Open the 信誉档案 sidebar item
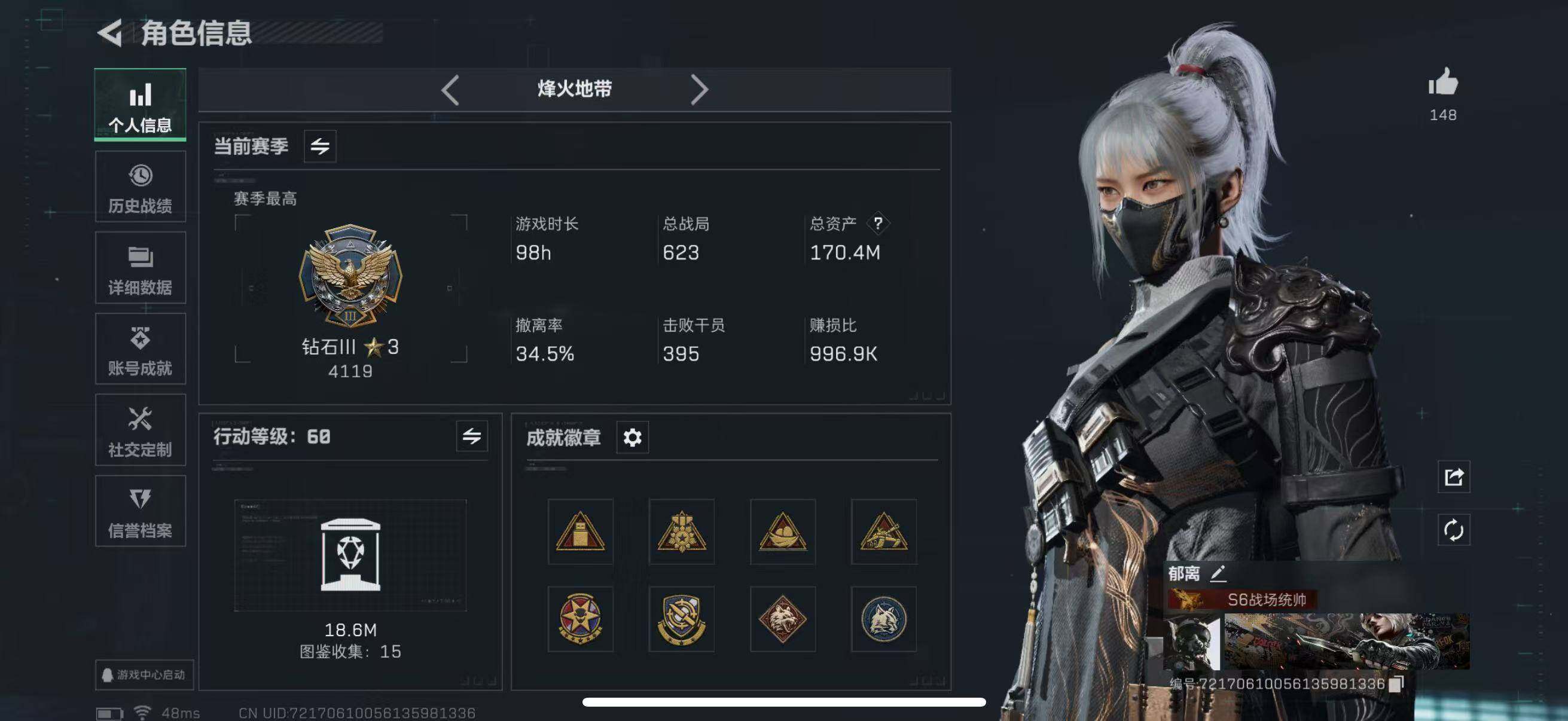 pyautogui.click(x=140, y=511)
